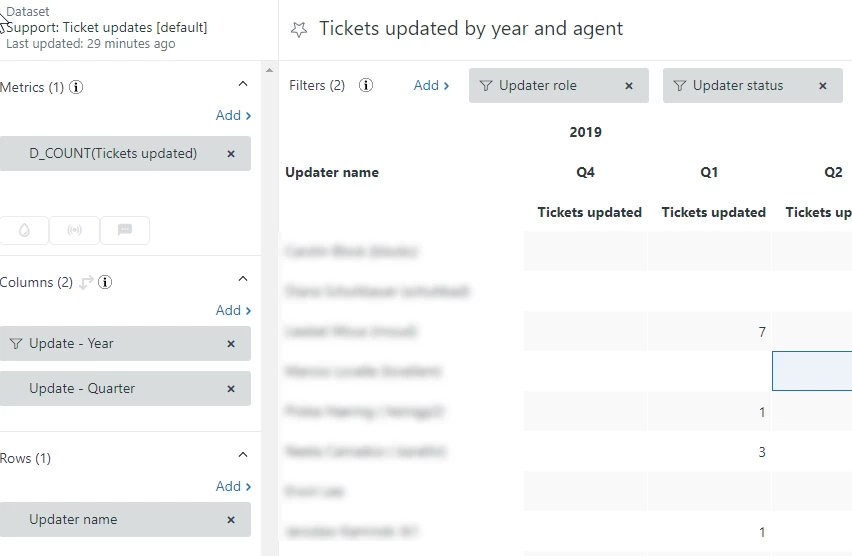Collapse the Metrics section
The image size is (852, 556).
(x=243, y=85)
